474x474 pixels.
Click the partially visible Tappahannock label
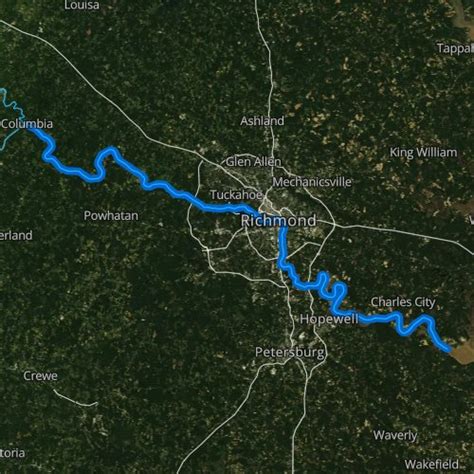455,48
